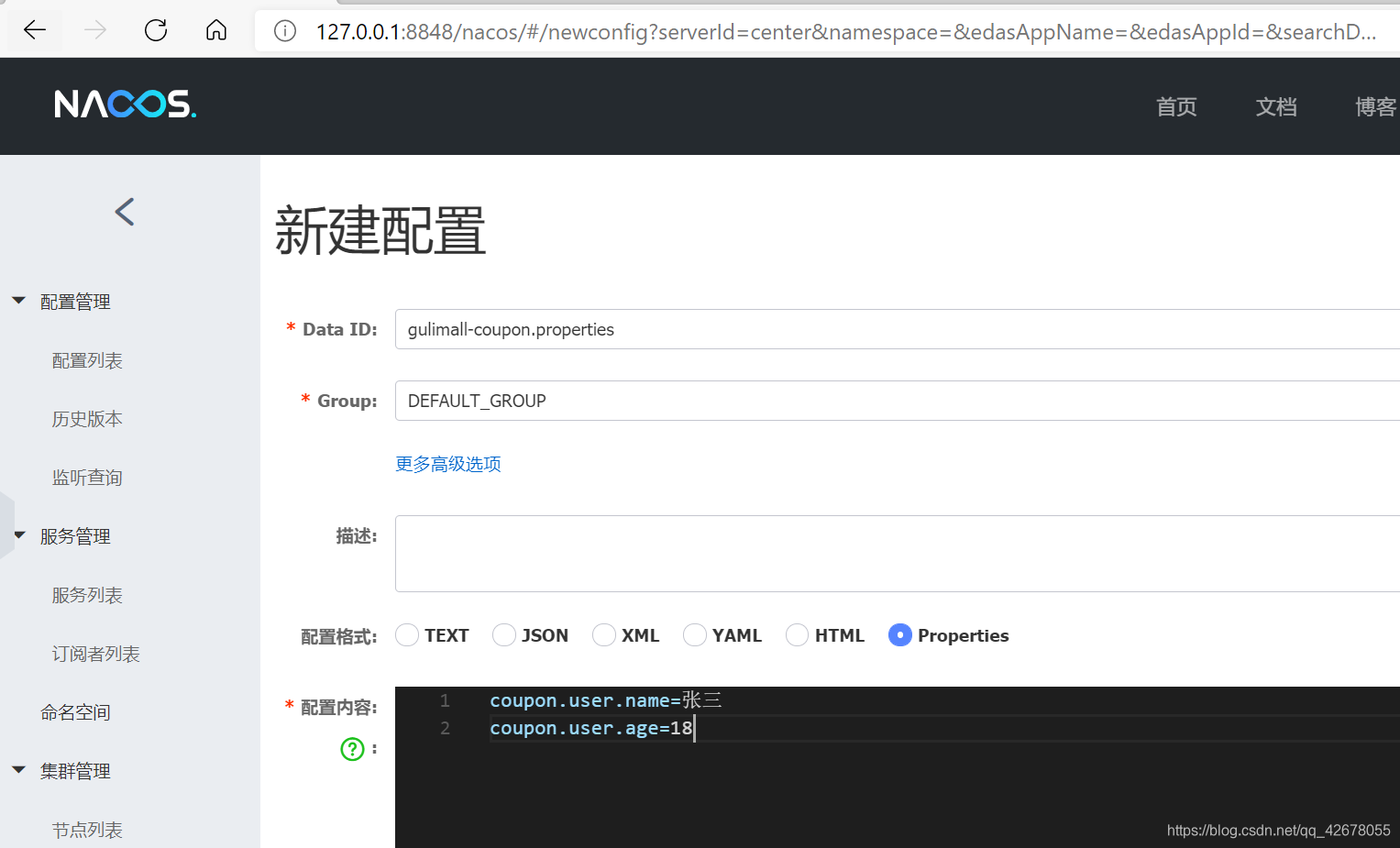Collapse the 配置管理 menu group

pyautogui.click(x=18, y=301)
